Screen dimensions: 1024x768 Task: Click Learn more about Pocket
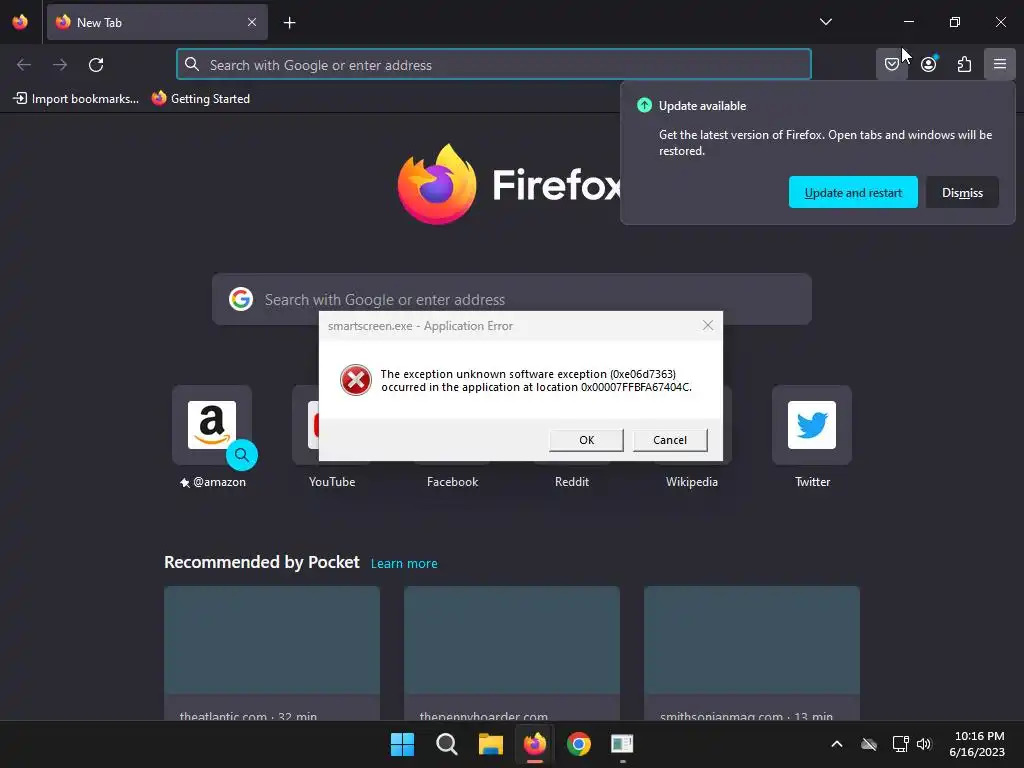[404, 564]
